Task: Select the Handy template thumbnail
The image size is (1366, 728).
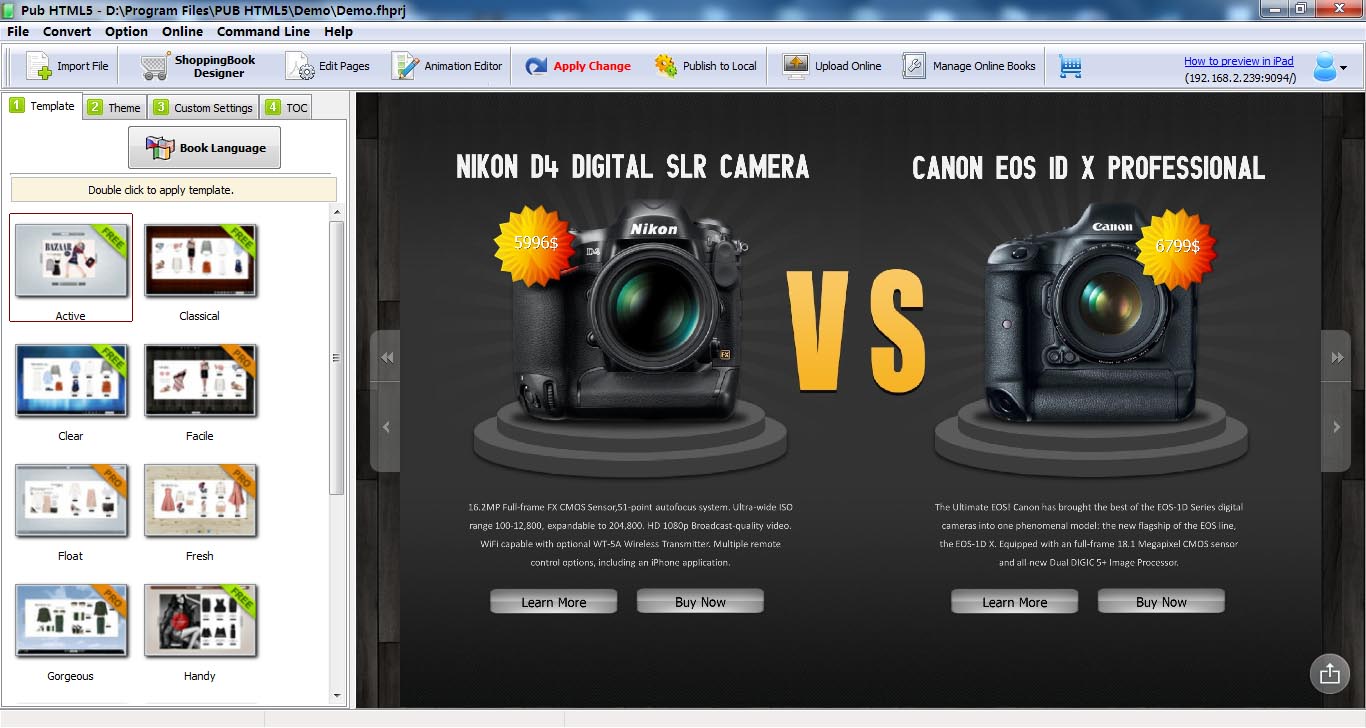Action: [x=200, y=620]
